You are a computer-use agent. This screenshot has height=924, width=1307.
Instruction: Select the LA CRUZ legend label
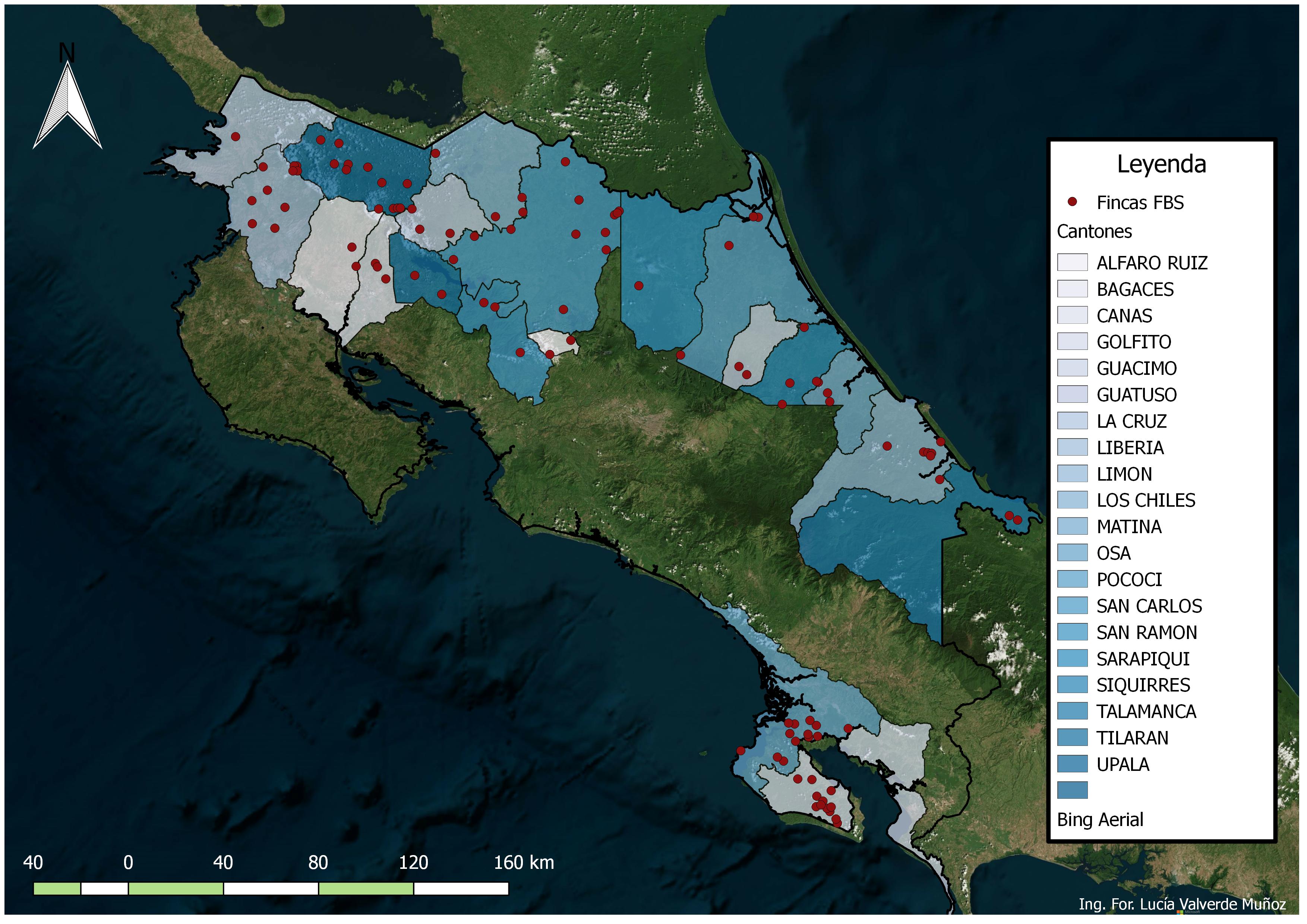[1132, 421]
